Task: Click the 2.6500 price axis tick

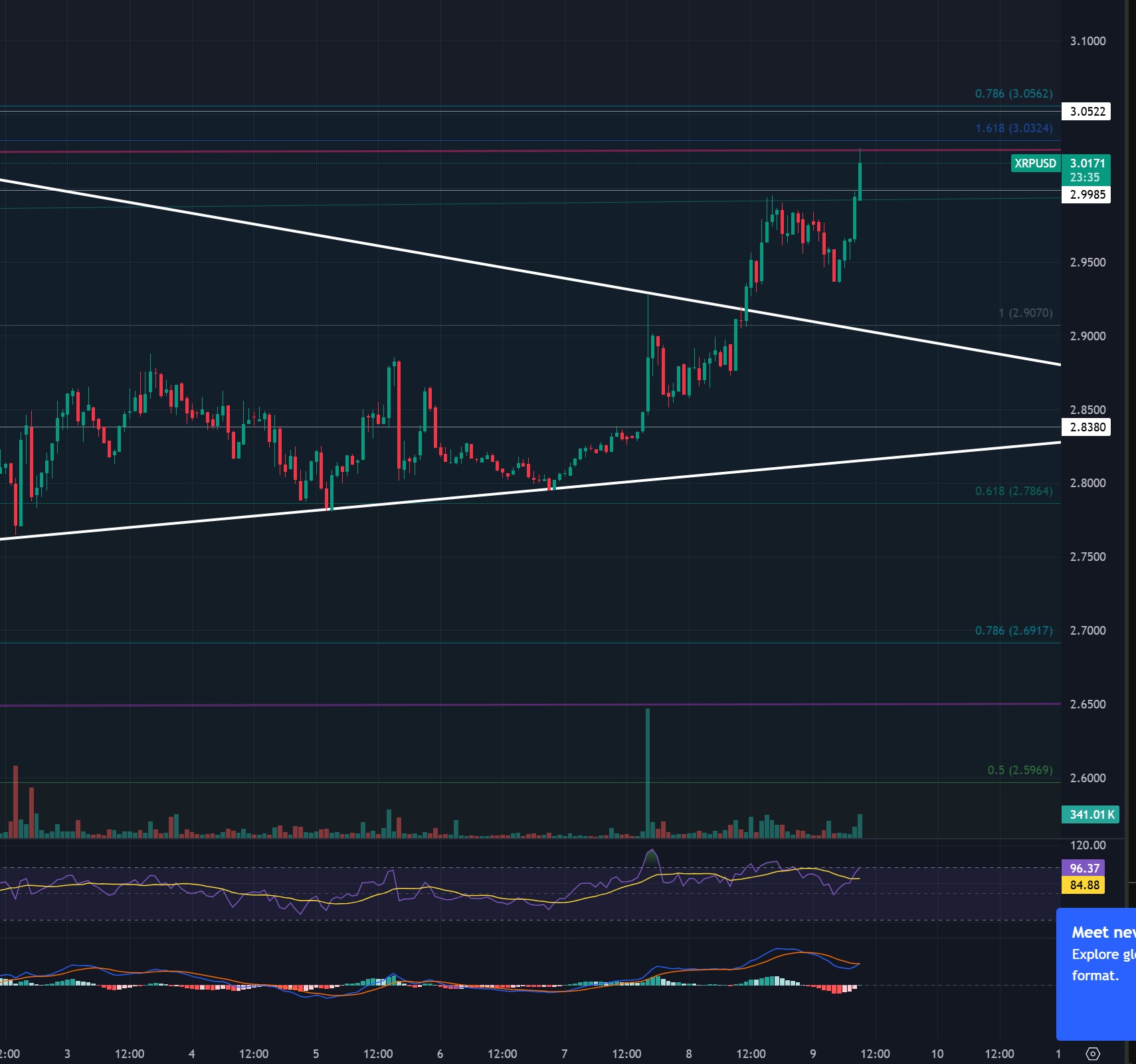Action: coord(1088,704)
